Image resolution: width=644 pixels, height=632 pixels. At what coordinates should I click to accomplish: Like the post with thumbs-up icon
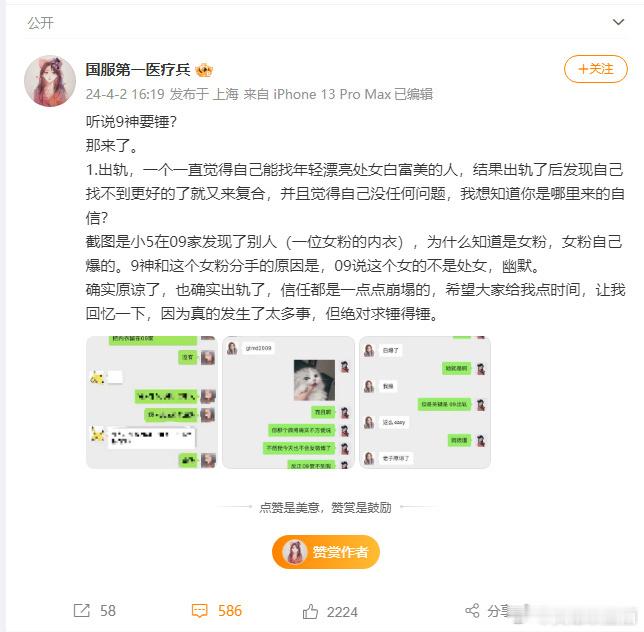[310, 611]
